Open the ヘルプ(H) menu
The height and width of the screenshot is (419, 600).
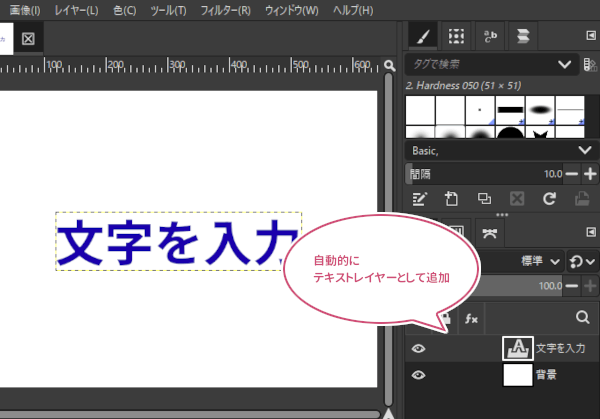353,10
